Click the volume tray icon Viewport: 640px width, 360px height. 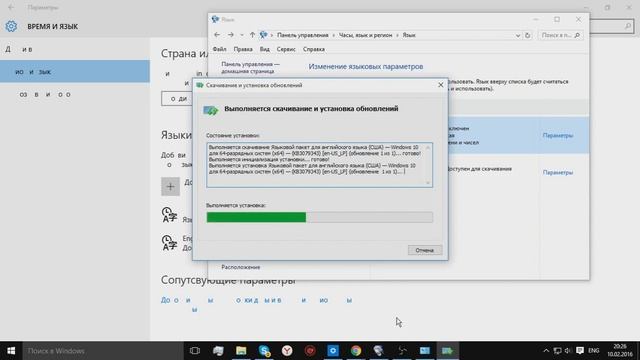[568, 351]
